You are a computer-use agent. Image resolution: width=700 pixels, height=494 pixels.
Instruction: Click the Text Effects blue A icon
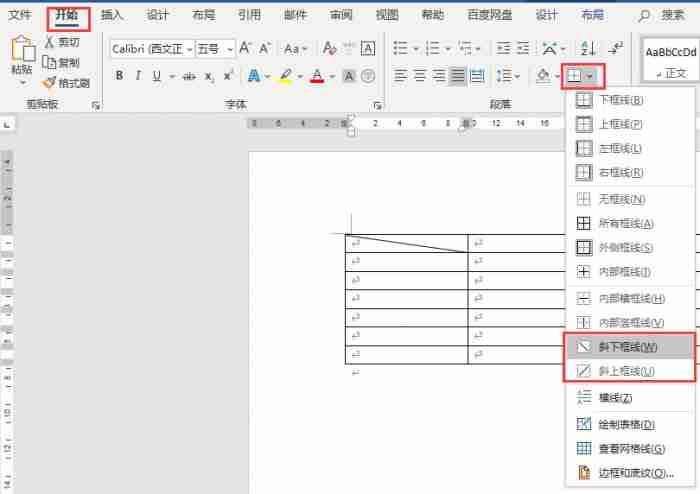point(254,76)
